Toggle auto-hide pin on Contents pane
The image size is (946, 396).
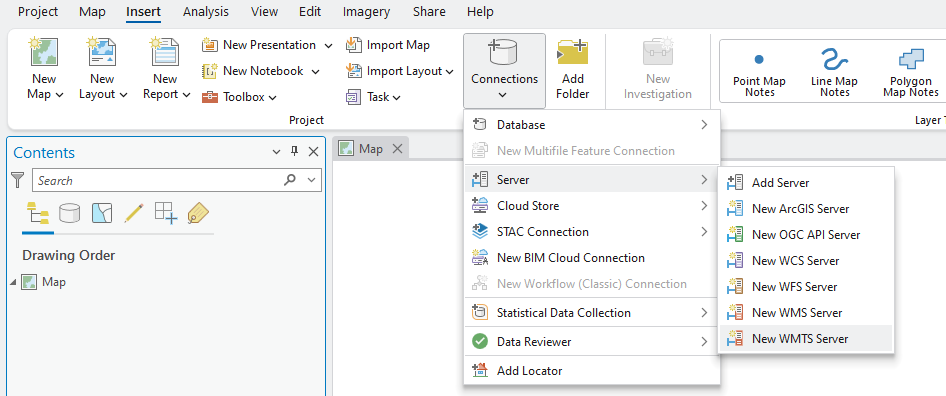(x=294, y=152)
